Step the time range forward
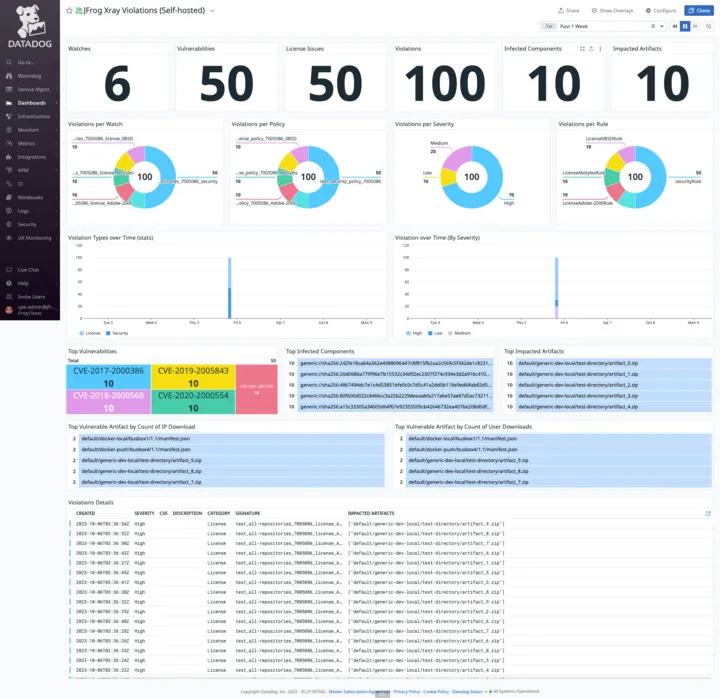The width and height of the screenshot is (720, 698). pos(695,26)
